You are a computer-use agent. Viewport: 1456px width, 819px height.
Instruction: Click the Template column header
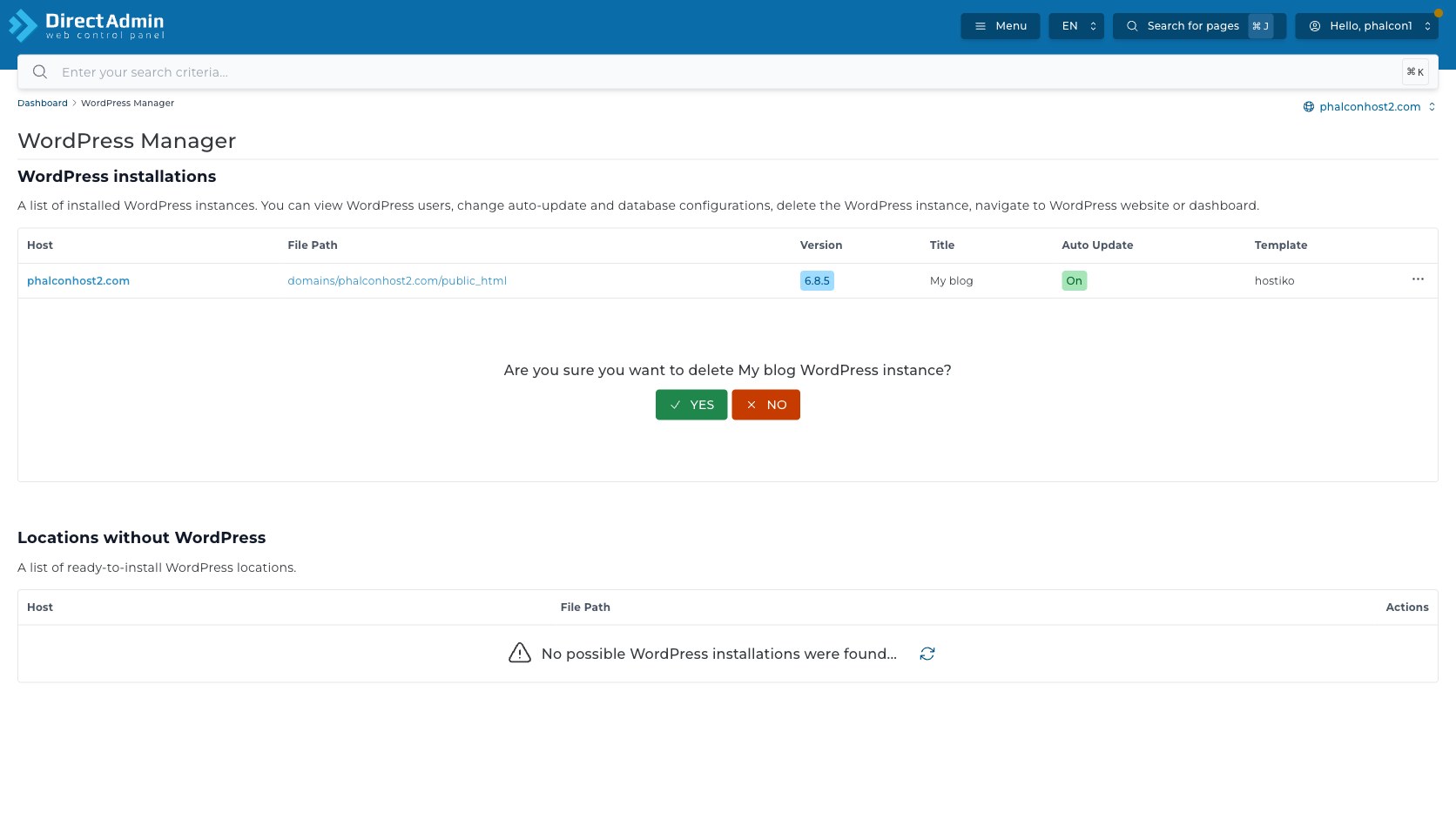coord(1281,245)
